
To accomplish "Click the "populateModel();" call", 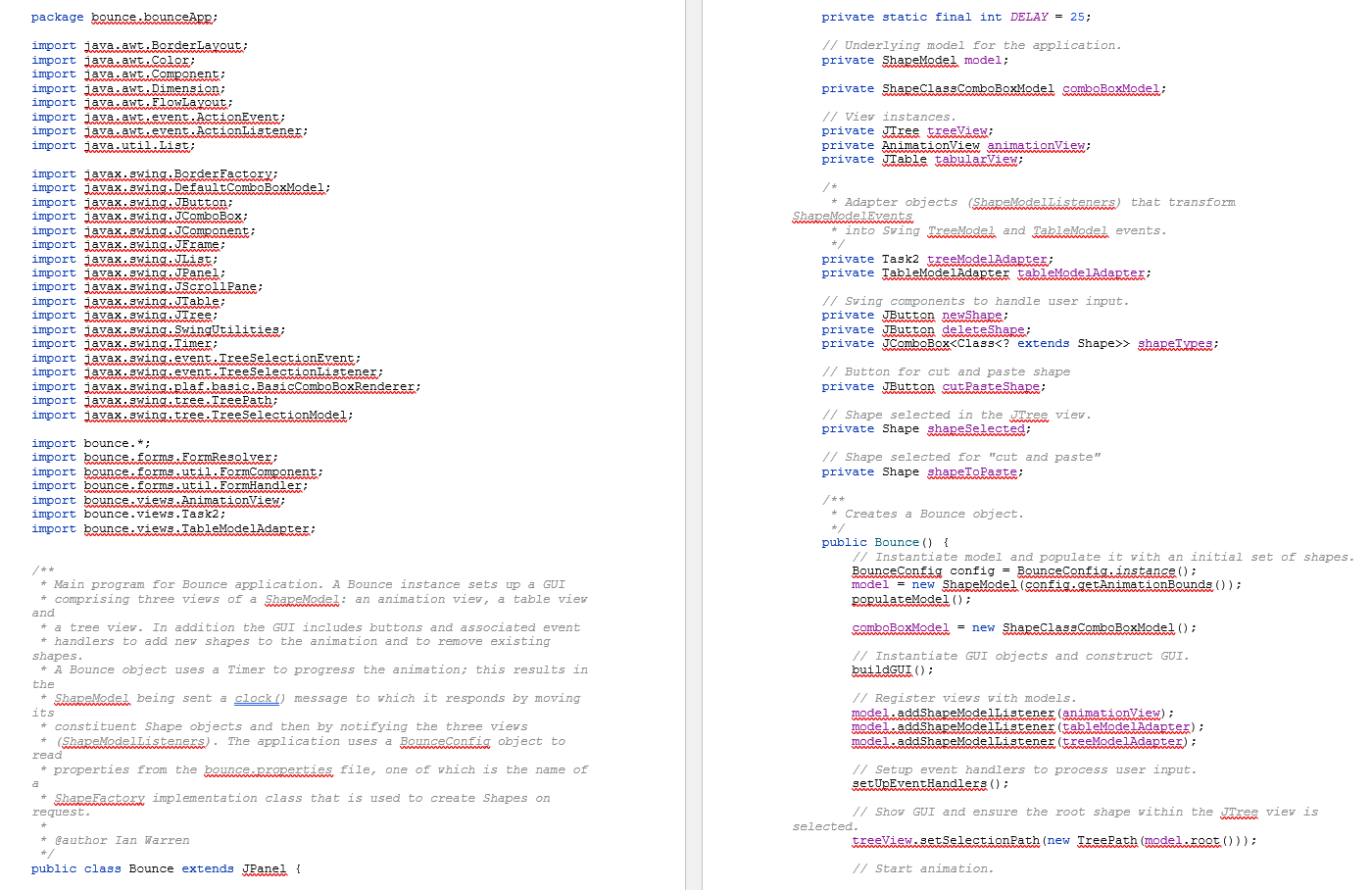I will [x=911, y=599].
